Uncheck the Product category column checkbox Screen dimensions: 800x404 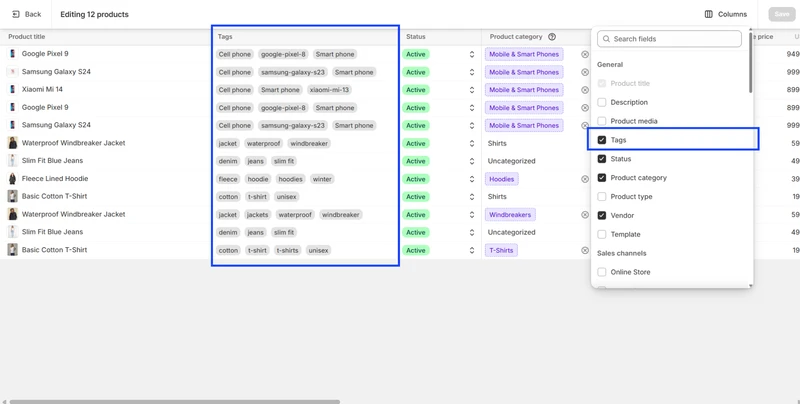pyautogui.click(x=602, y=178)
